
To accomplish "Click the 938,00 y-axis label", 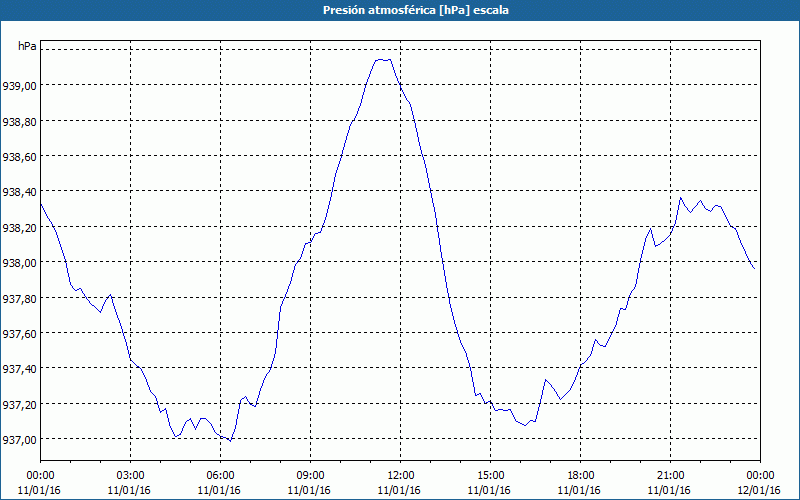I will click(19, 263).
